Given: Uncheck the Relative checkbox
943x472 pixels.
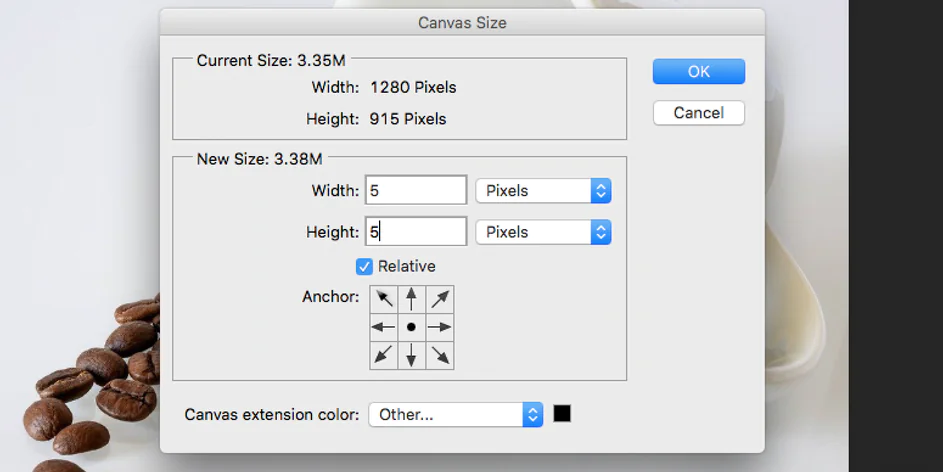Looking at the screenshot, I should 365,266.
